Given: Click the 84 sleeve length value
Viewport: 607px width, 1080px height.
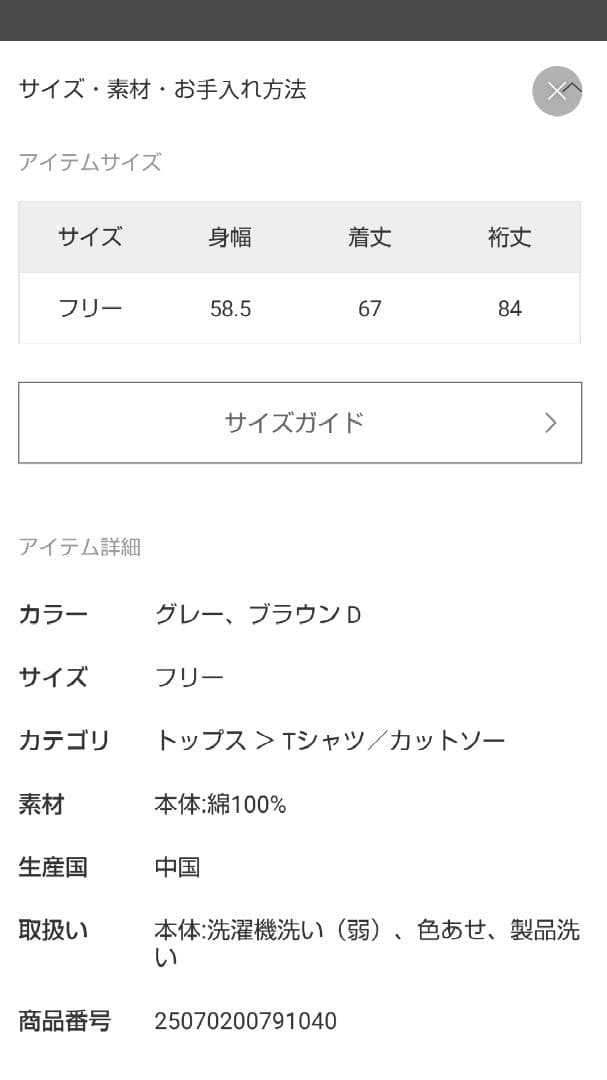Looking at the screenshot, I should 509,308.
